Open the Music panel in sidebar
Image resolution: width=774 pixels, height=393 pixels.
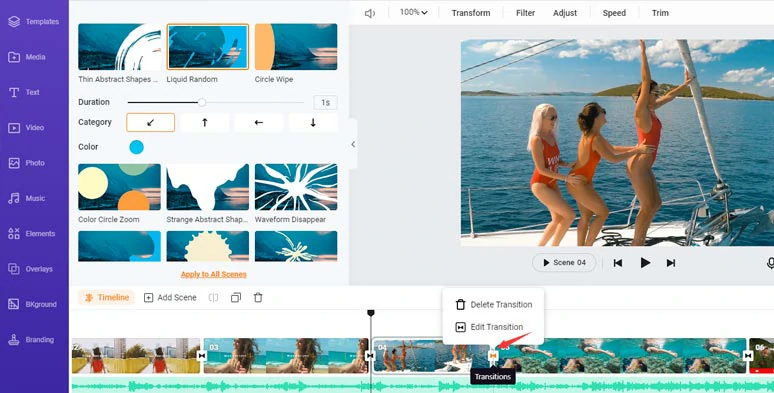pos(27,198)
